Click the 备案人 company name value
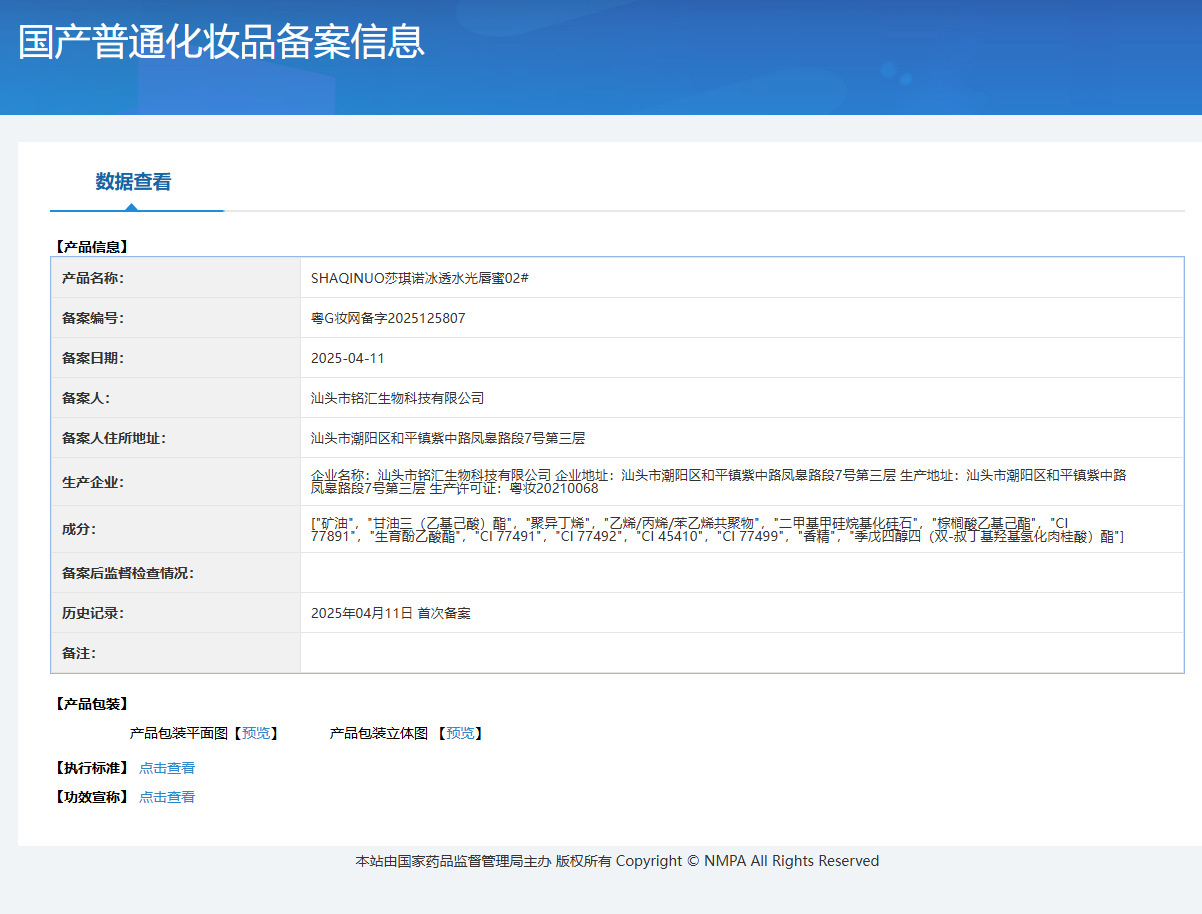This screenshot has width=1202, height=914. 397,398
